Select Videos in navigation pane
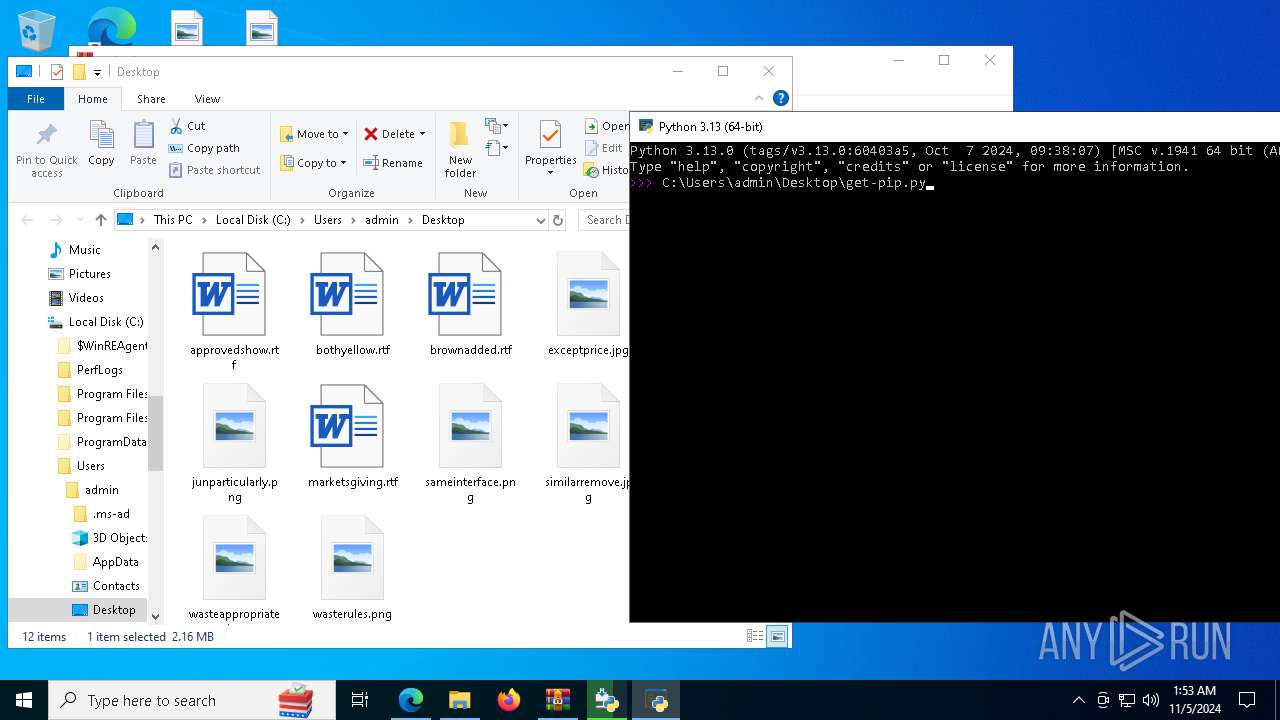 86,298
